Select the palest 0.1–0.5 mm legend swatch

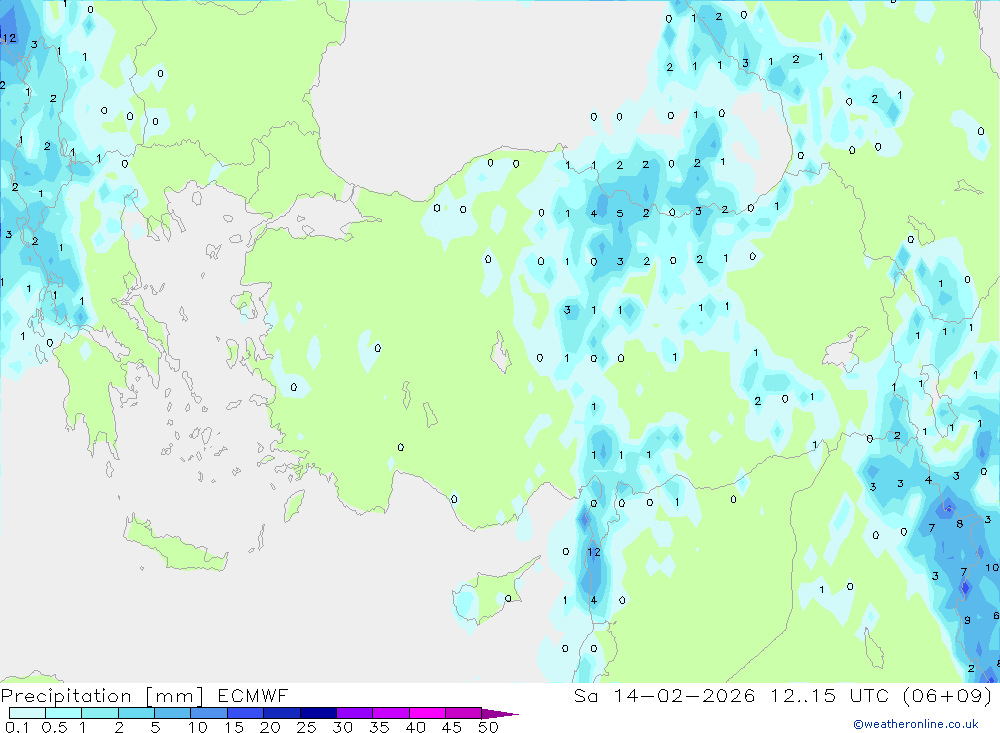coord(27,713)
